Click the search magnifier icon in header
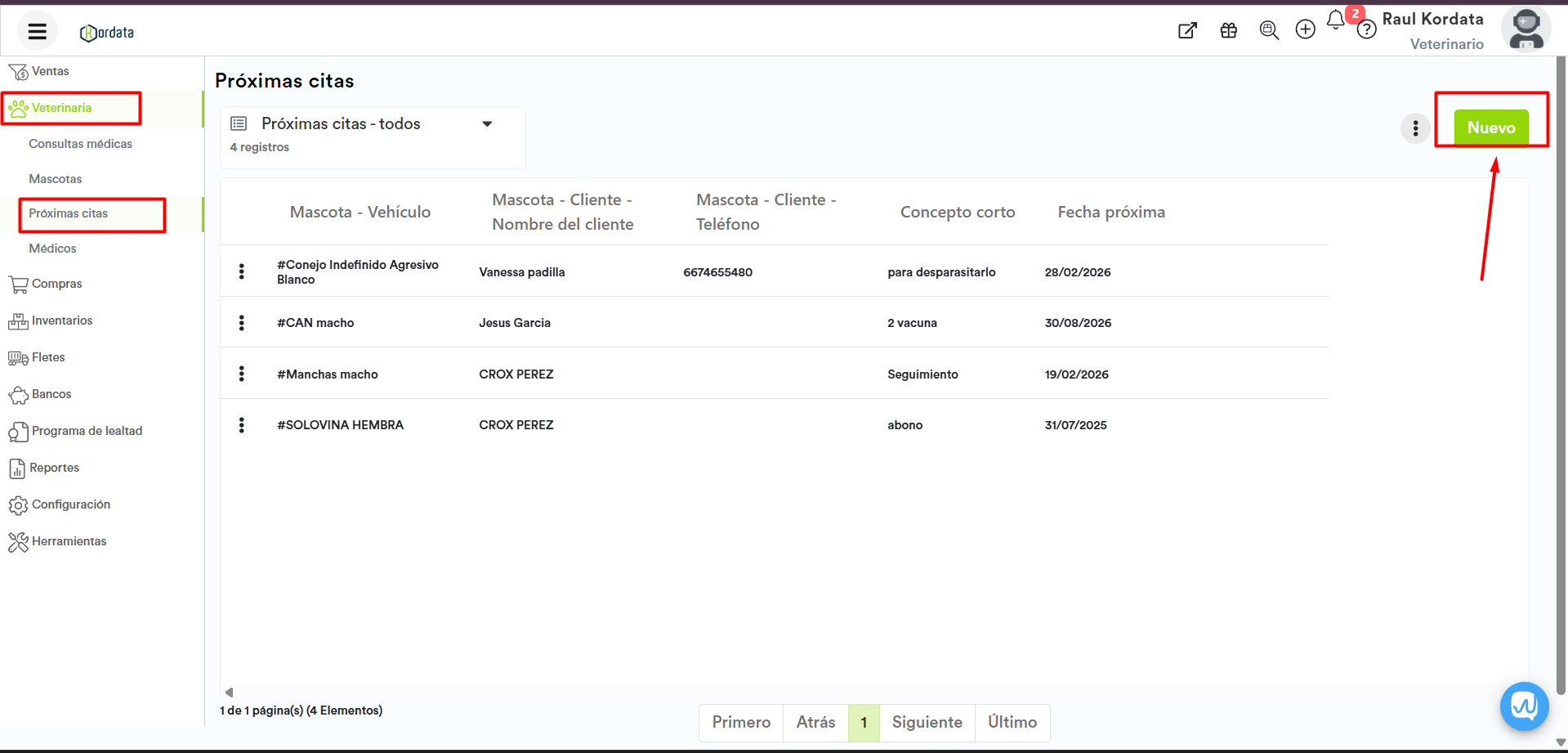Viewport: 1568px width, 753px height. (x=1268, y=31)
